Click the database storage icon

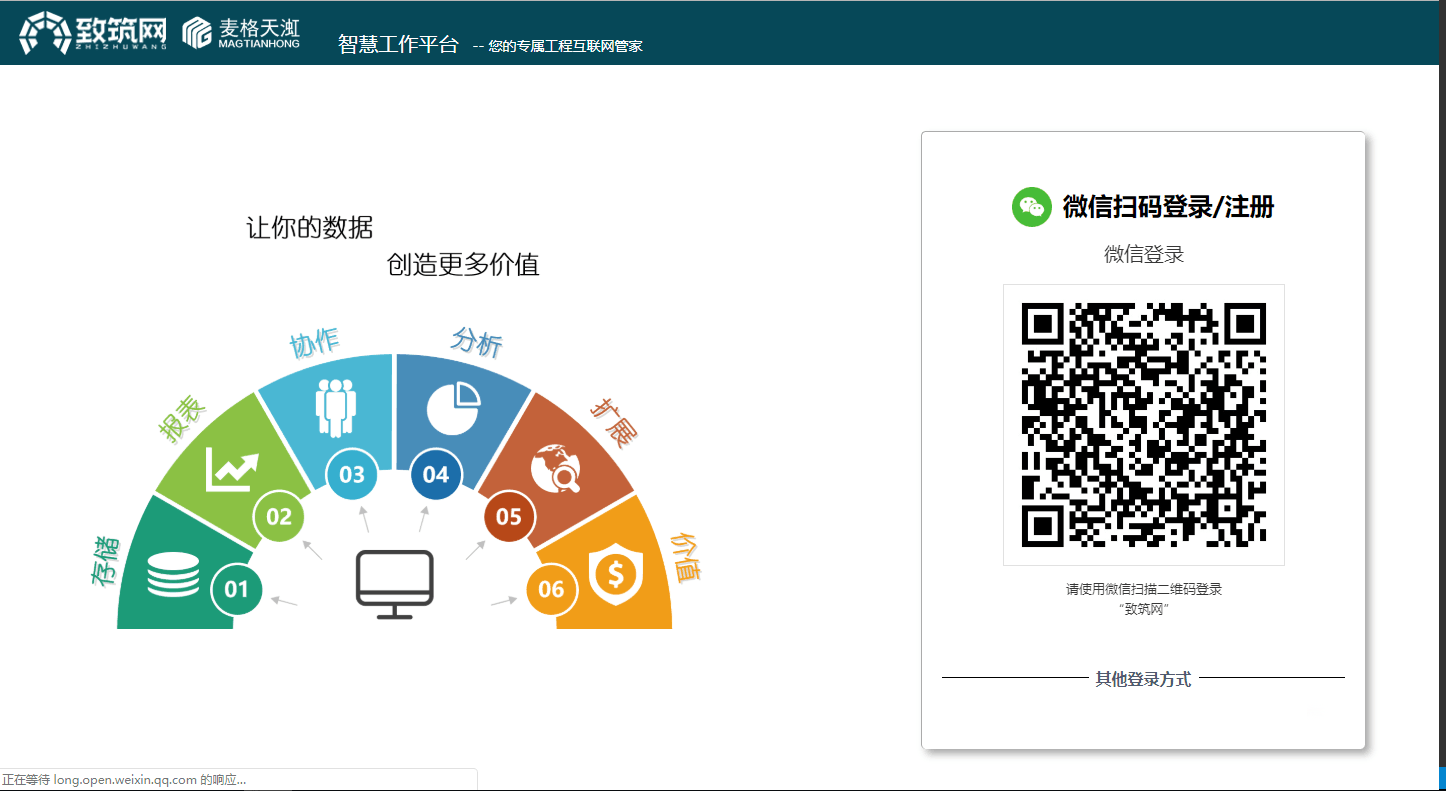tap(174, 575)
